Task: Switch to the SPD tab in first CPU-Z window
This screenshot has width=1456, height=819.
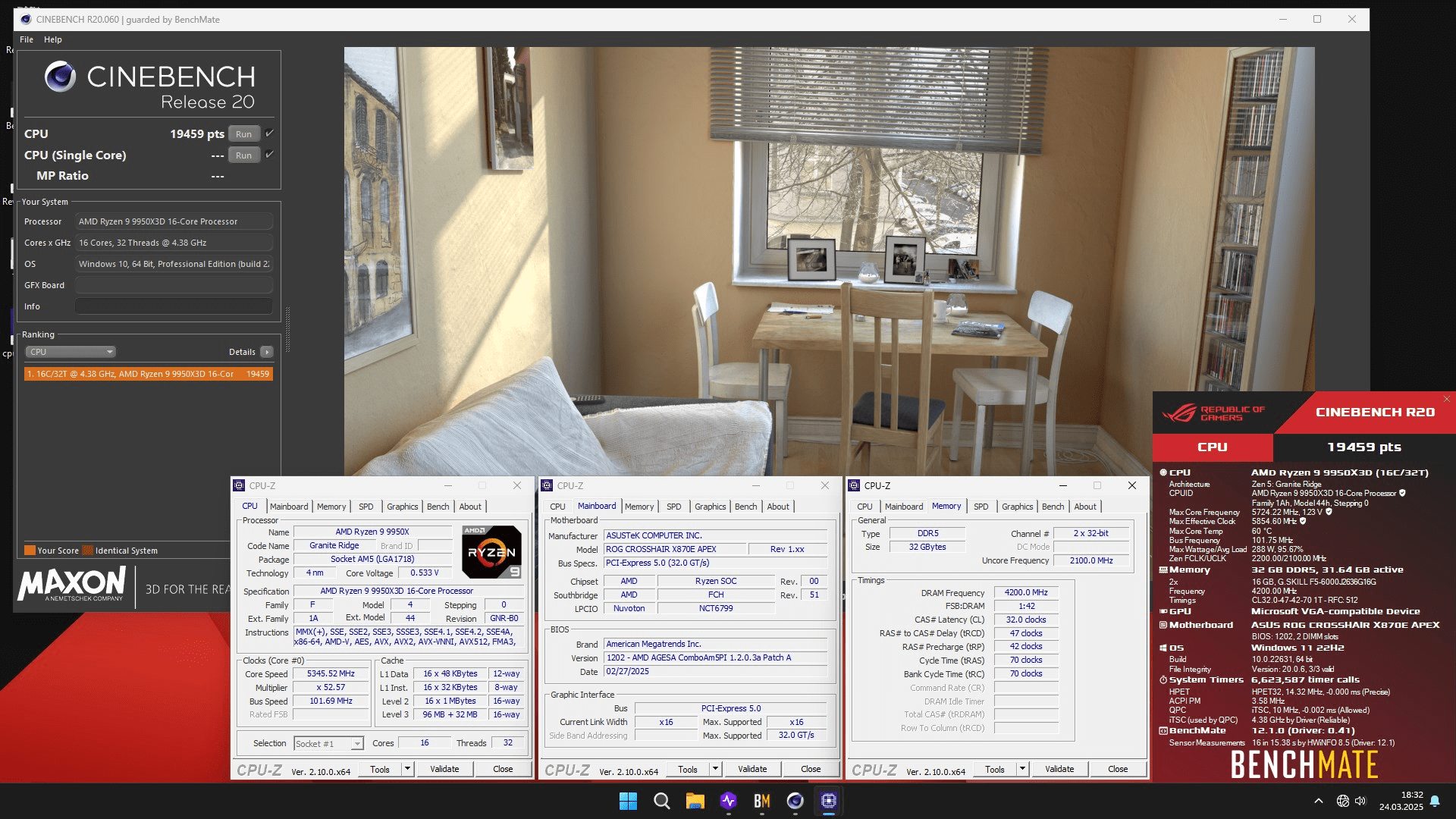Action: tap(366, 507)
